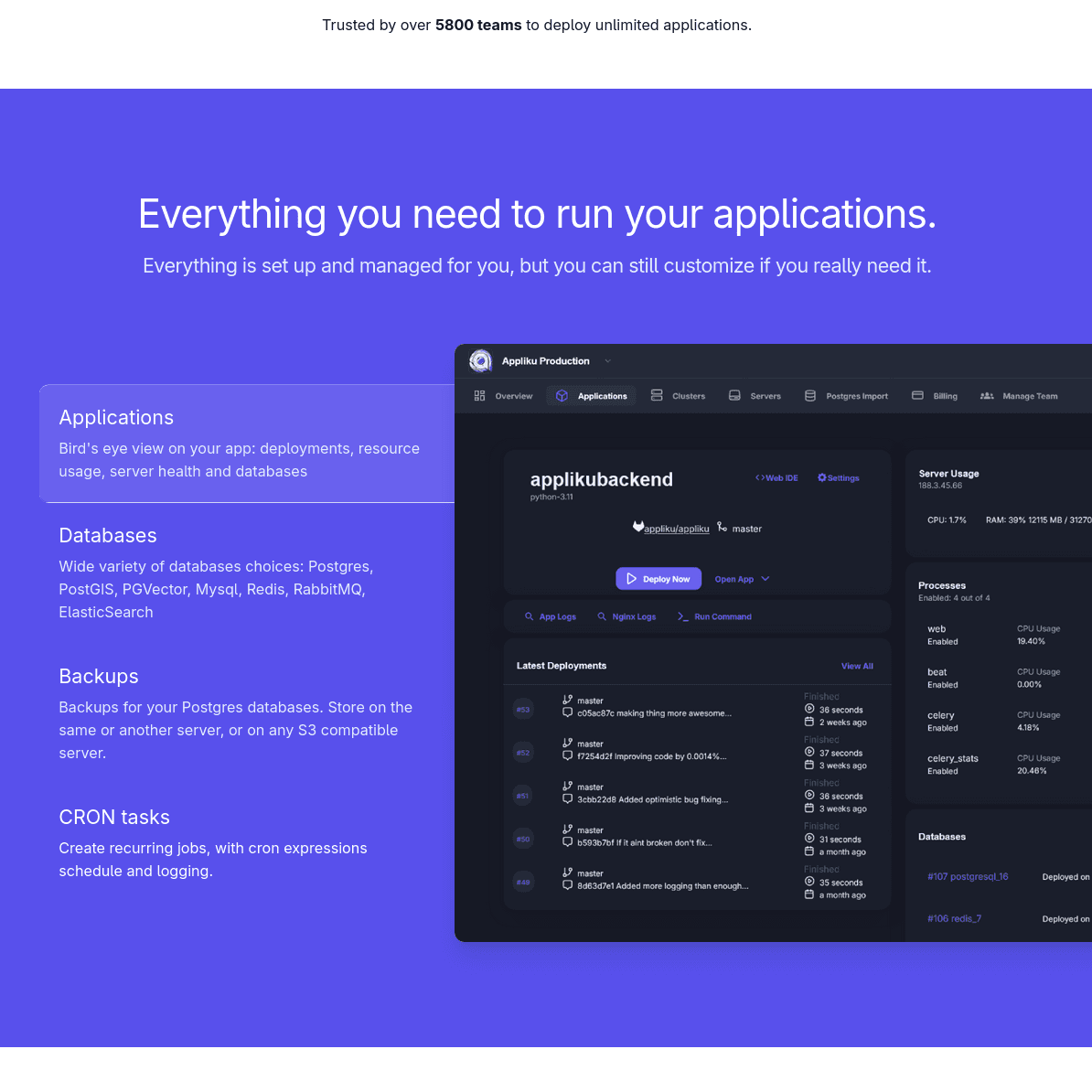This screenshot has width=1092, height=1092.
Task: Open the Web IDE link
Action: click(776, 477)
